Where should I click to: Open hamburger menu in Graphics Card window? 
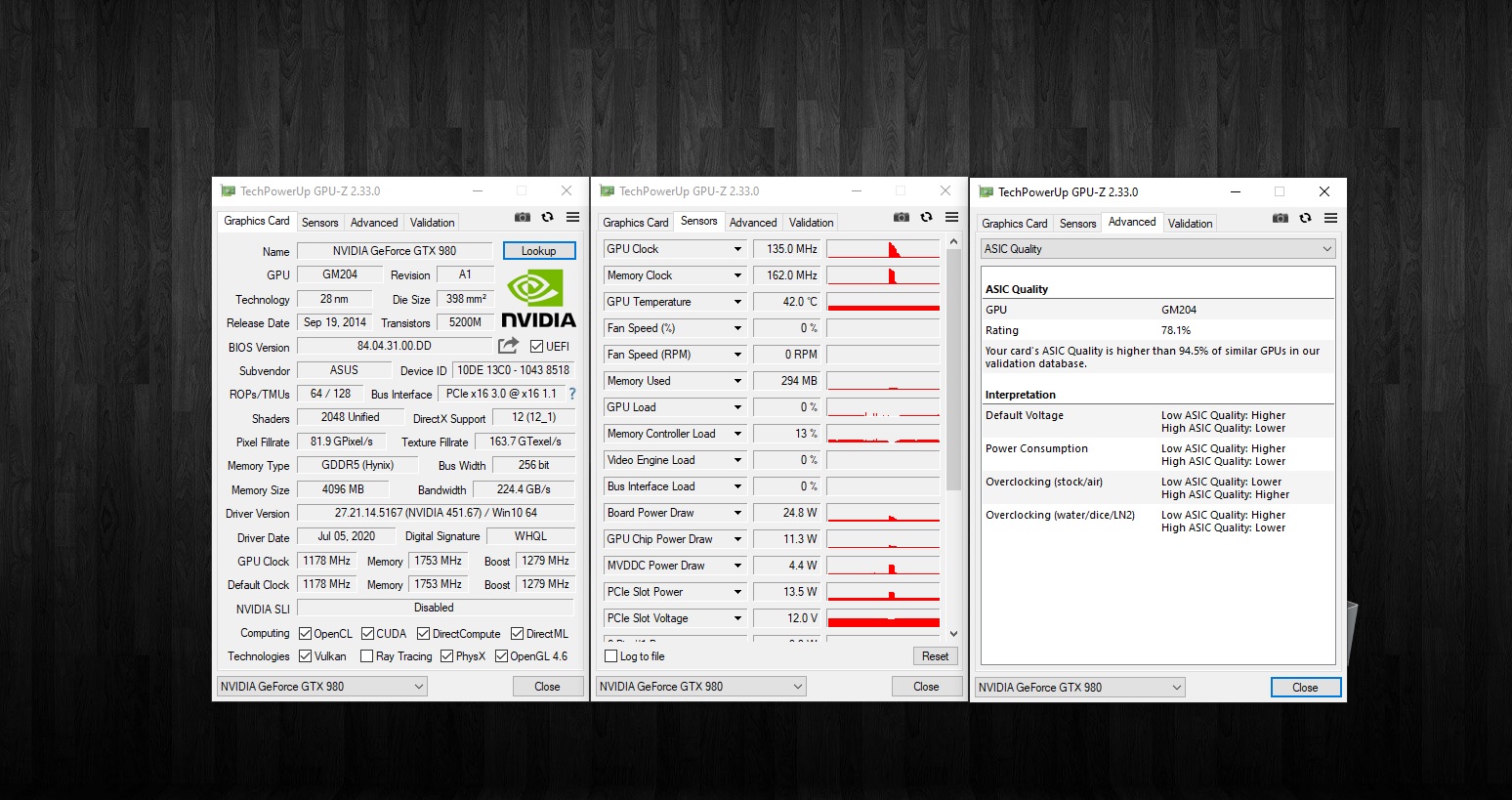572,217
